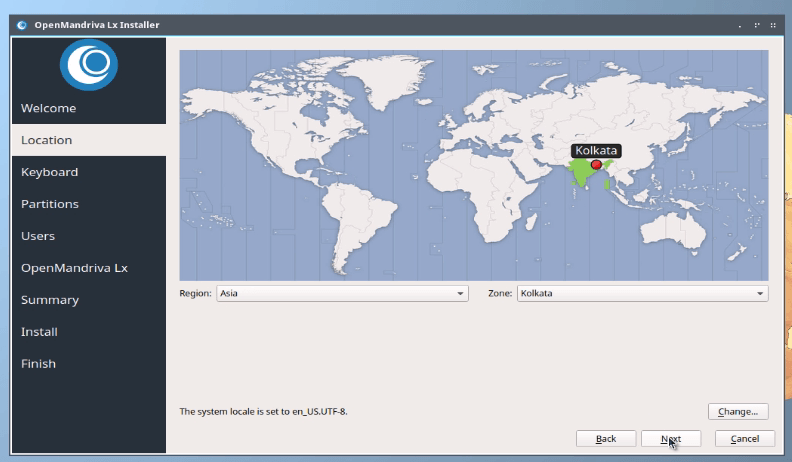Proceed with the Next button
792x462 pixels.
point(671,439)
